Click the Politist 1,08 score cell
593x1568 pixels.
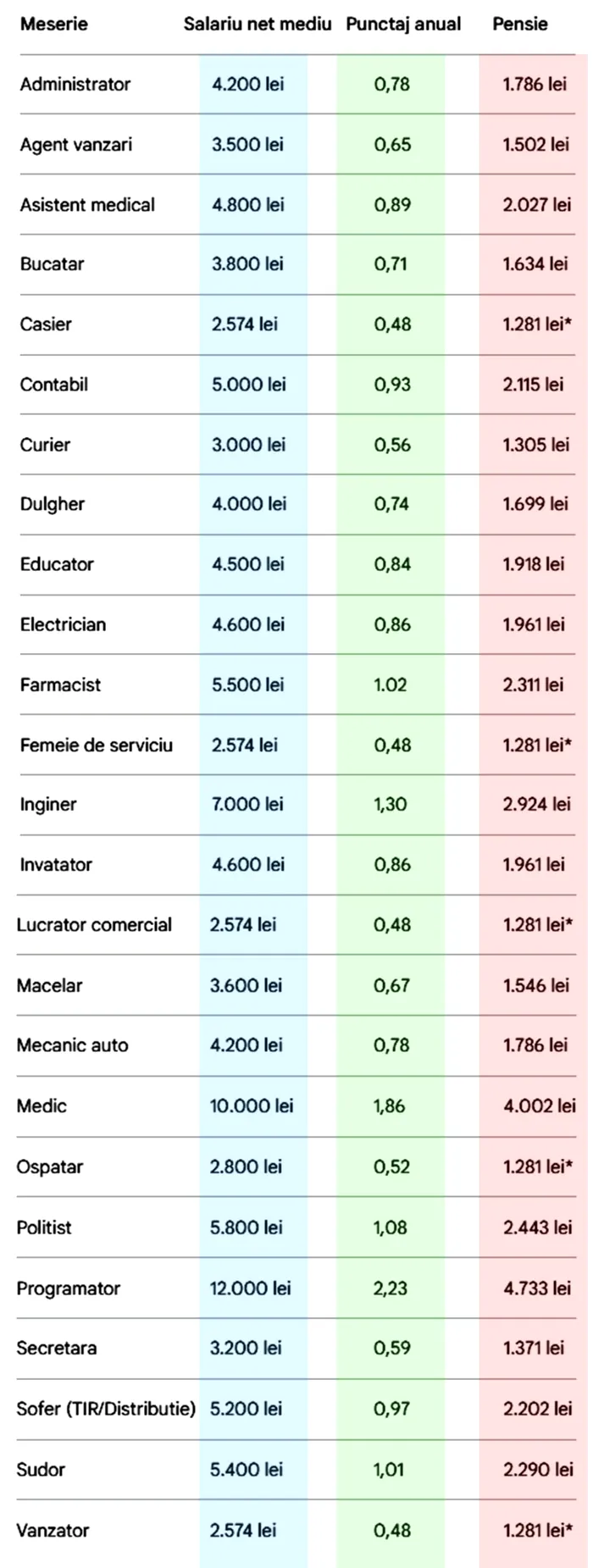pos(391,1227)
